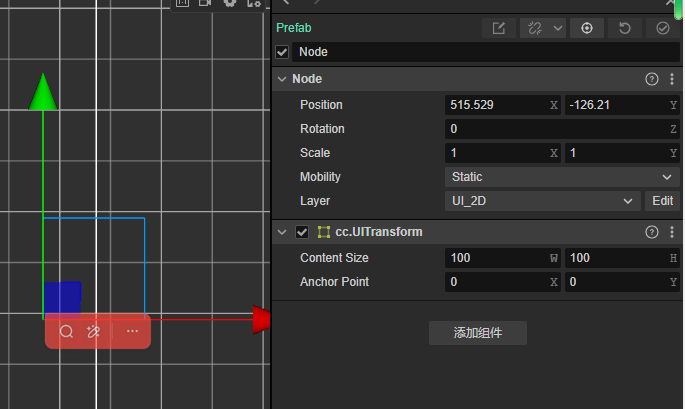Image resolution: width=685 pixels, height=409 pixels.
Task: Click the search icon in red floating toolbar
Action: (66, 332)
